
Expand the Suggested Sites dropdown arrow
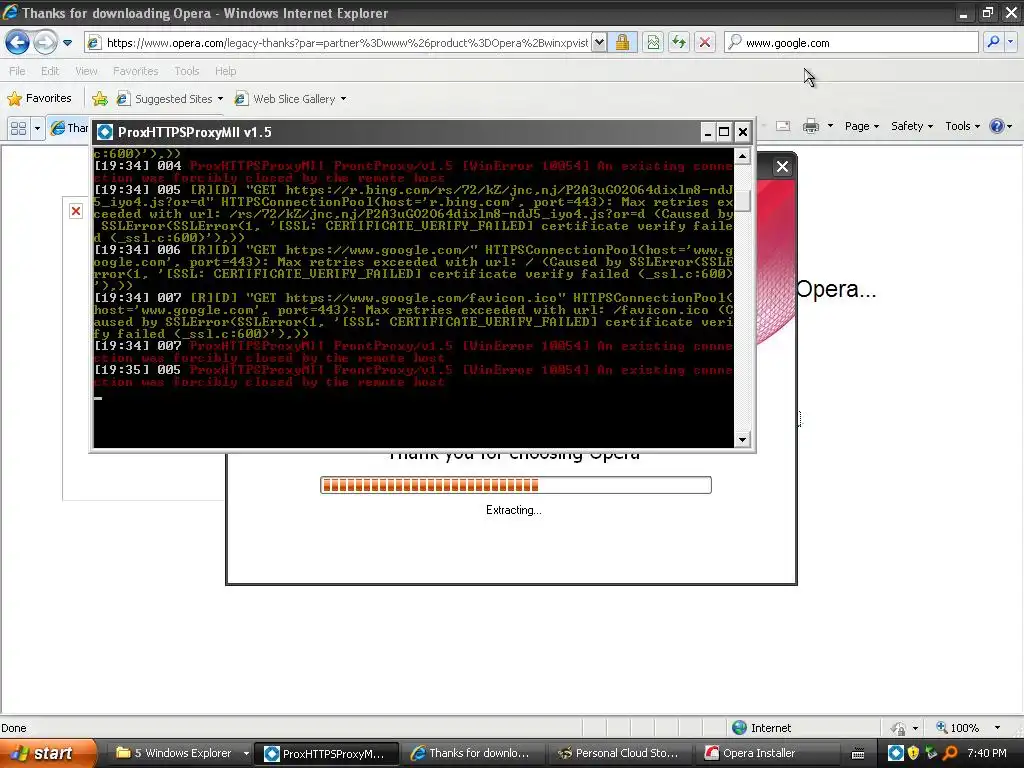[220, 99]
